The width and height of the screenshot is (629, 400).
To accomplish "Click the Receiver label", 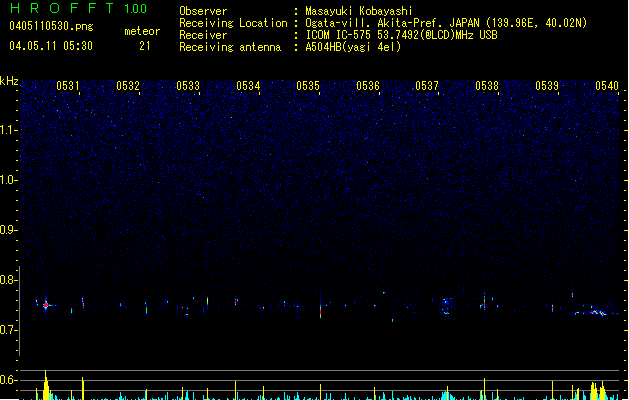I will tap(203, 35).
